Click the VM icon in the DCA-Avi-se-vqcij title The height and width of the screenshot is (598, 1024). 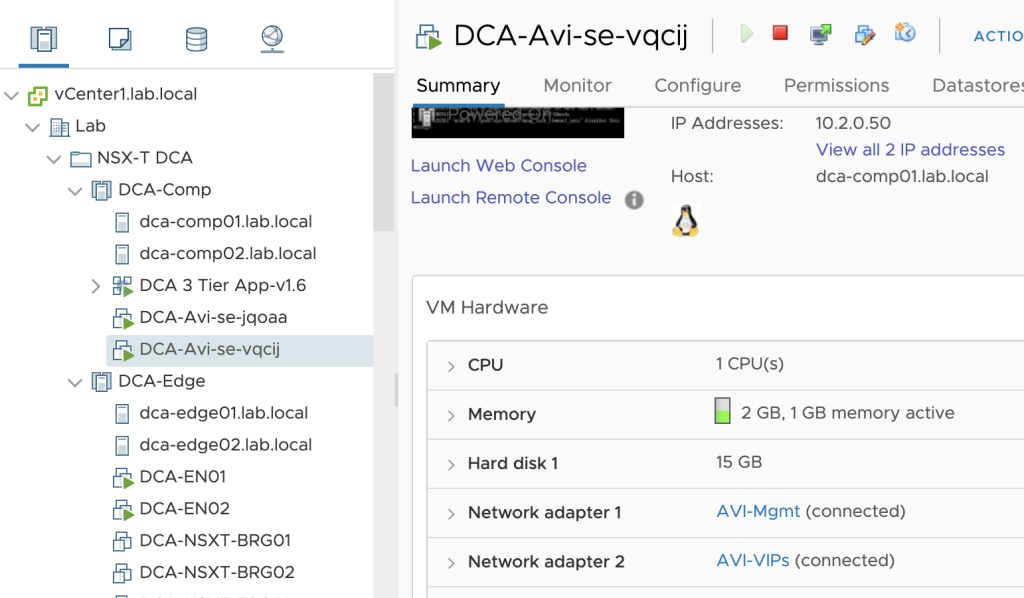click(428, 37)
